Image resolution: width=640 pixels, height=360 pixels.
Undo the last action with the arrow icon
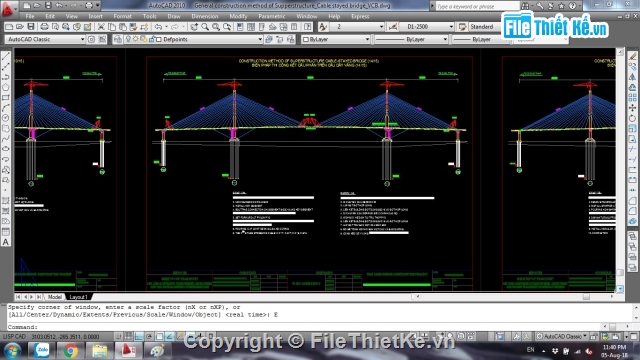pos(158,27)
